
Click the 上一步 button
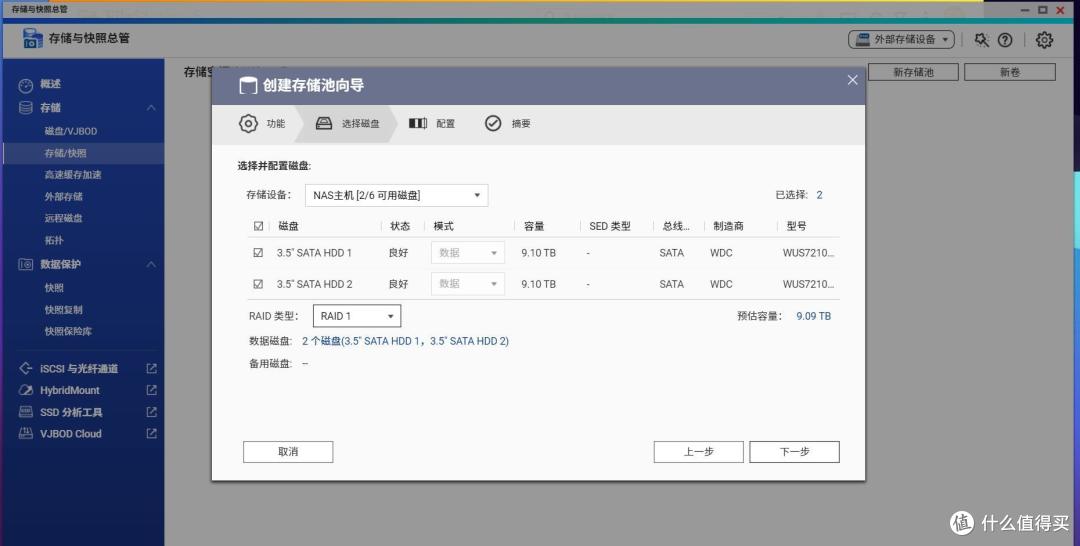click(x=698, y=452)
